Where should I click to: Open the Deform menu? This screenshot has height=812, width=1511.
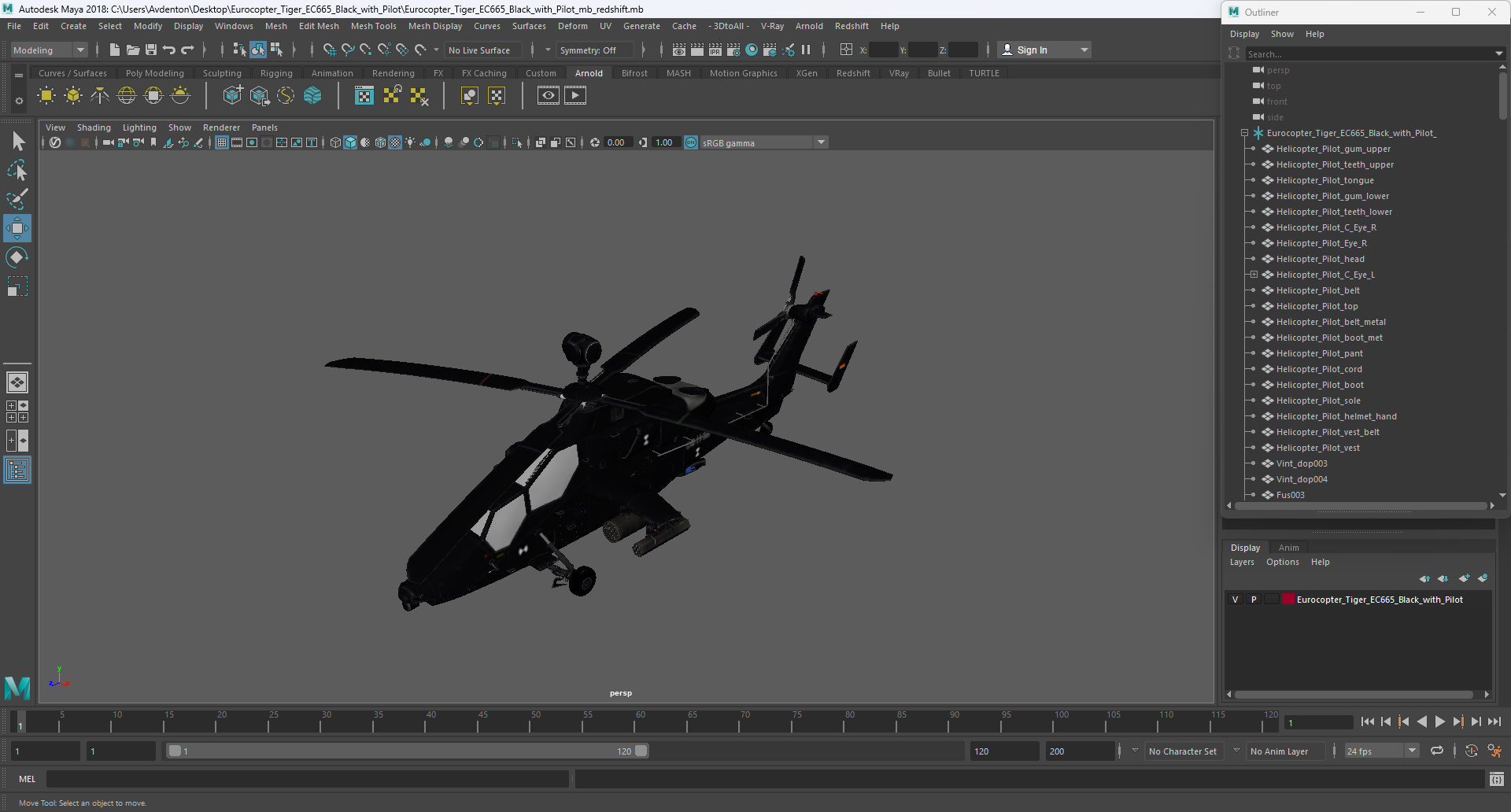(x=572, y=26)
